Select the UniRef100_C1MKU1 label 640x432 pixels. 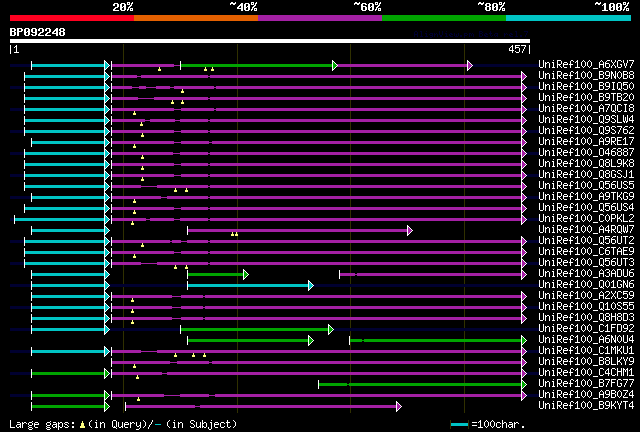point(586,351)
